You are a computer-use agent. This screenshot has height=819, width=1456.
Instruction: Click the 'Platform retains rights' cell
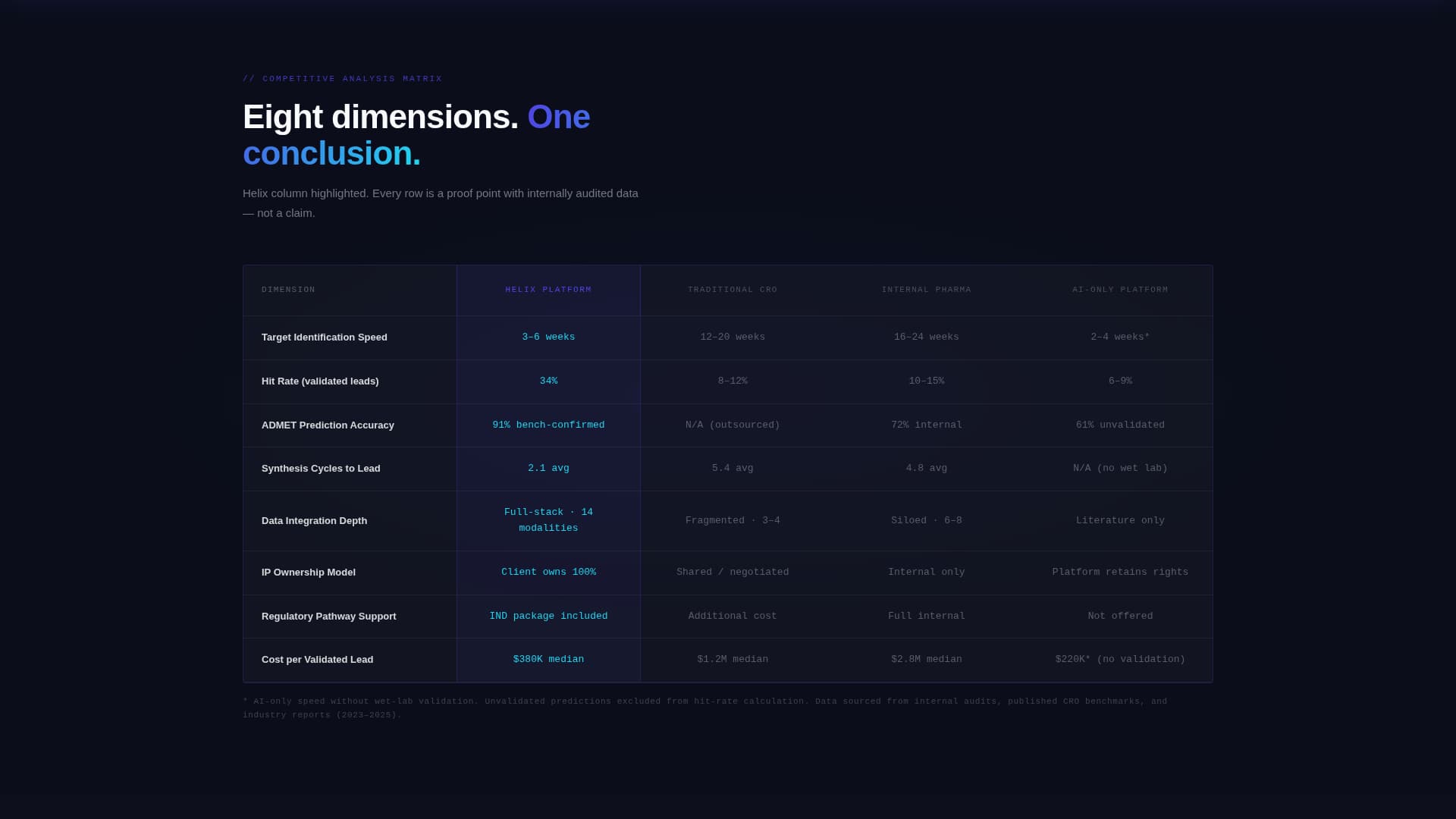click(1120, 573)
